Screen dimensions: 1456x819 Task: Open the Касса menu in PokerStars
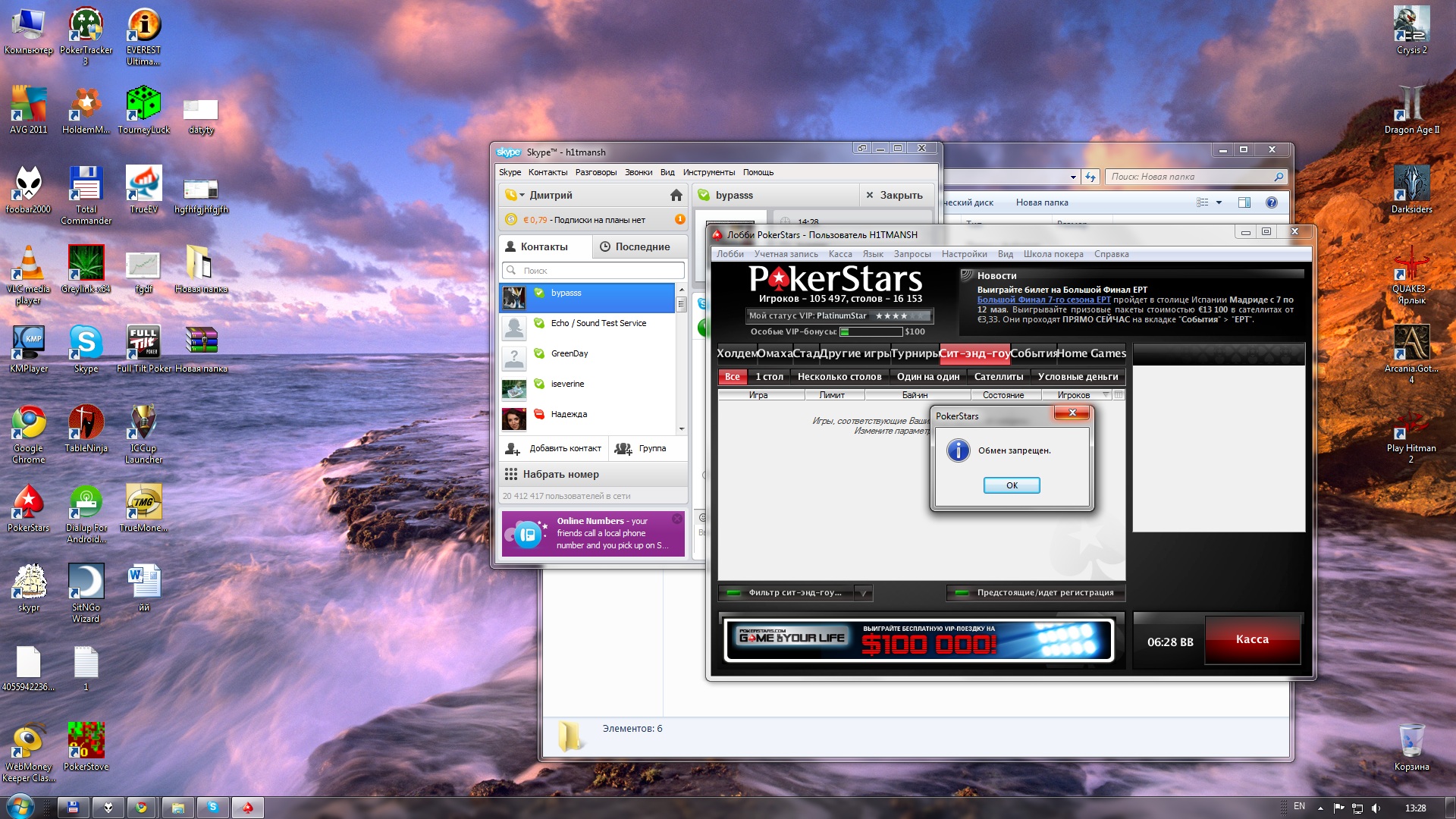839,254
